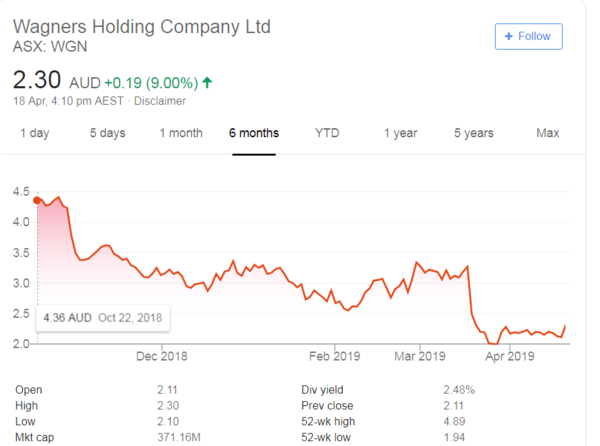Select the Max range tab
This screenshot has width=600, height=446.
tap(547, 133)
